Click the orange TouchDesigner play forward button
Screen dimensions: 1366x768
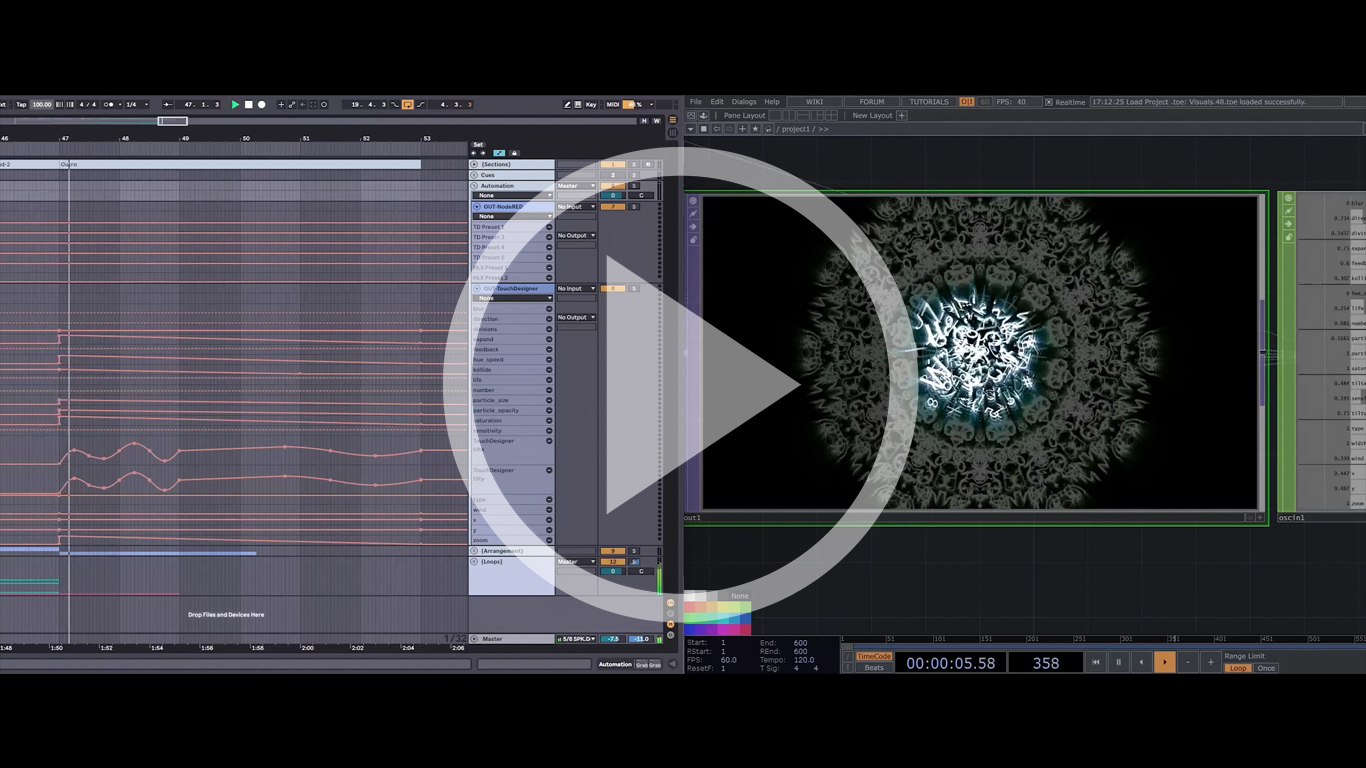point(1165,662)
